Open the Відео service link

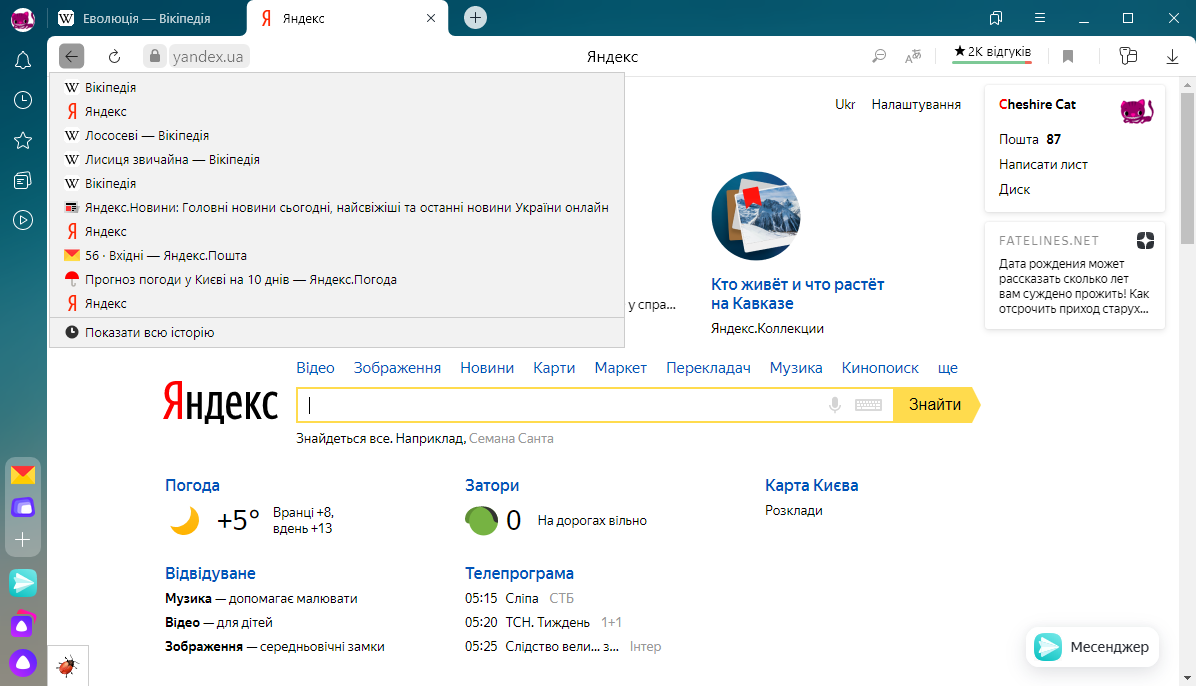315,368
